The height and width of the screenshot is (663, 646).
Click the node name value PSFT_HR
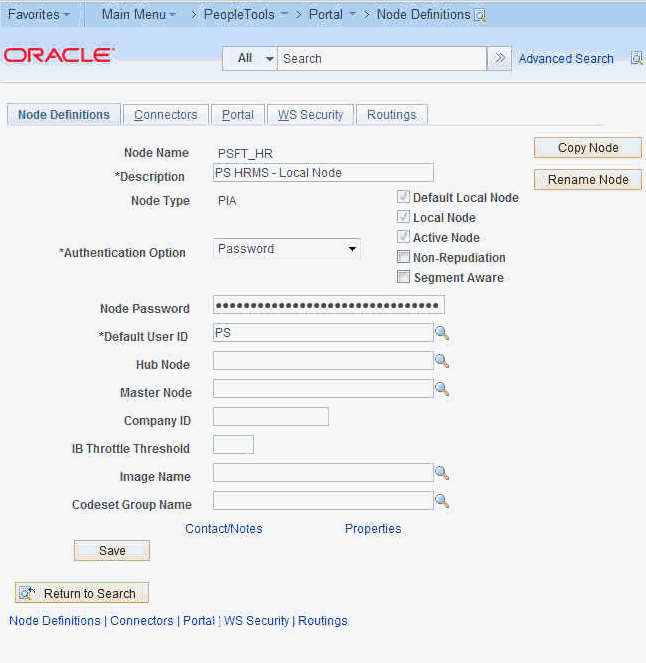245,153
